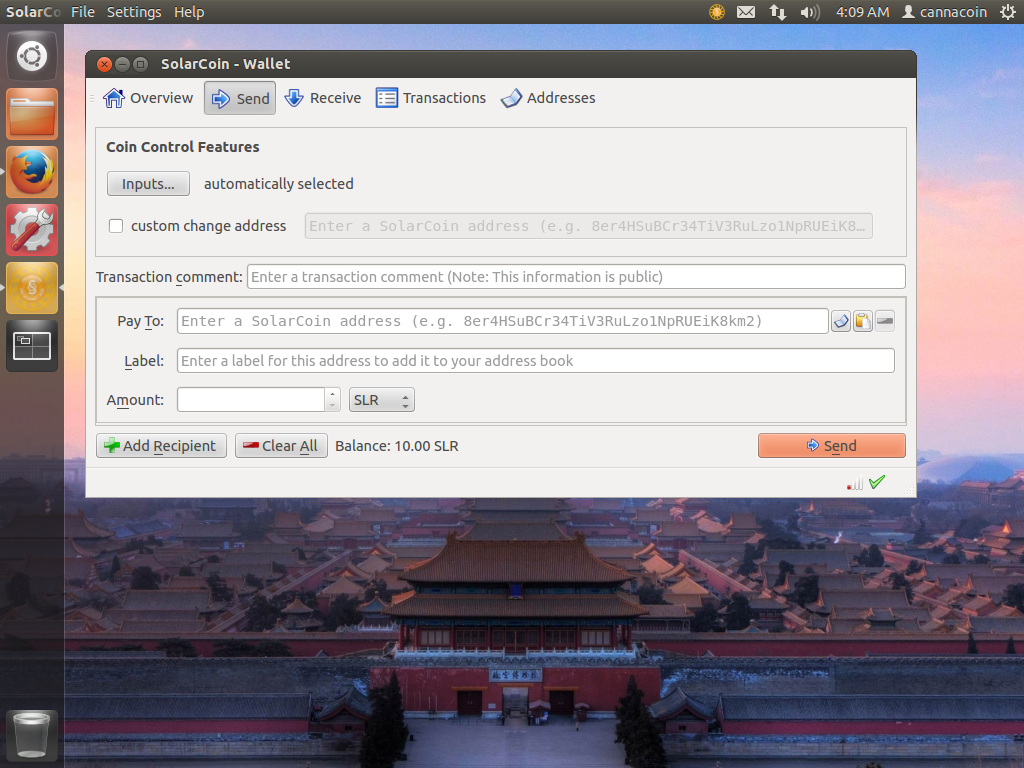Minimize the SolarCoin Wallet window
The image size is (1024, 768).
[122, 64]
